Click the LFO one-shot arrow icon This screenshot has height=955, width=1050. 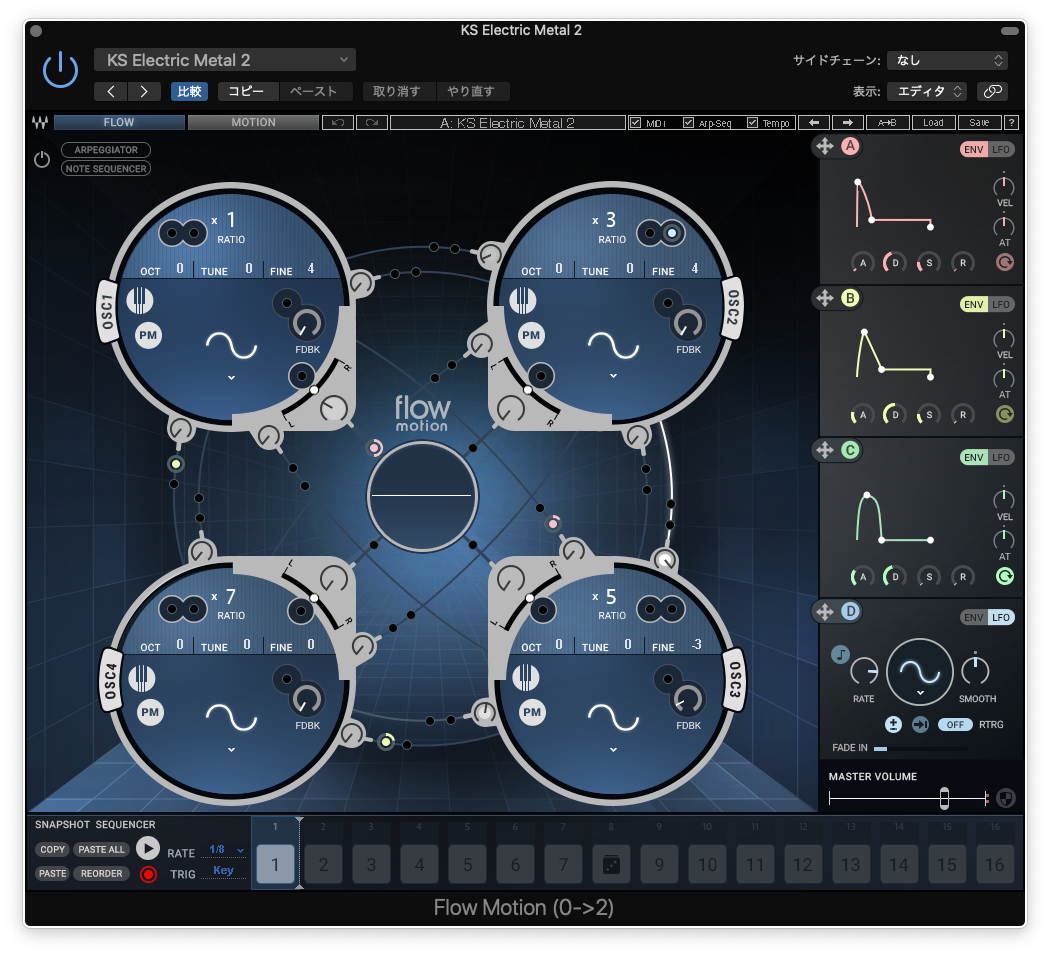point(921,724)
